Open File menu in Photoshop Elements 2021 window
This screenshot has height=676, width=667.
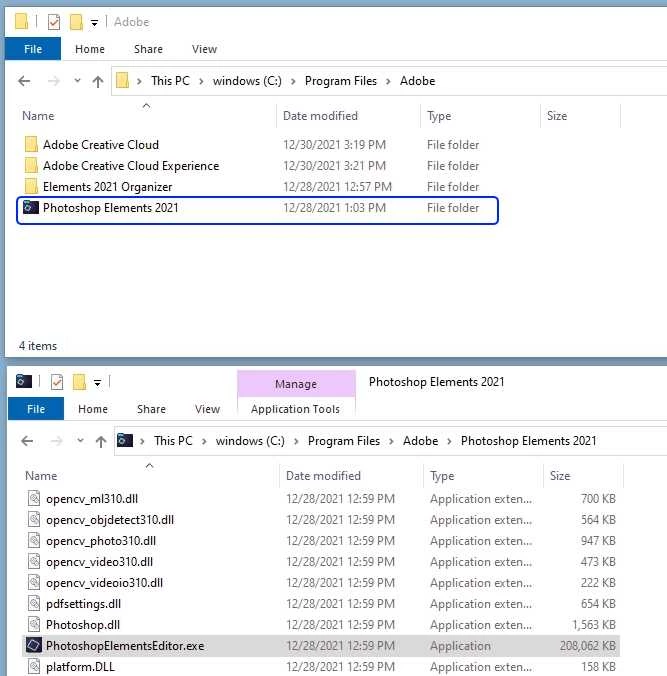click(36, 409)
